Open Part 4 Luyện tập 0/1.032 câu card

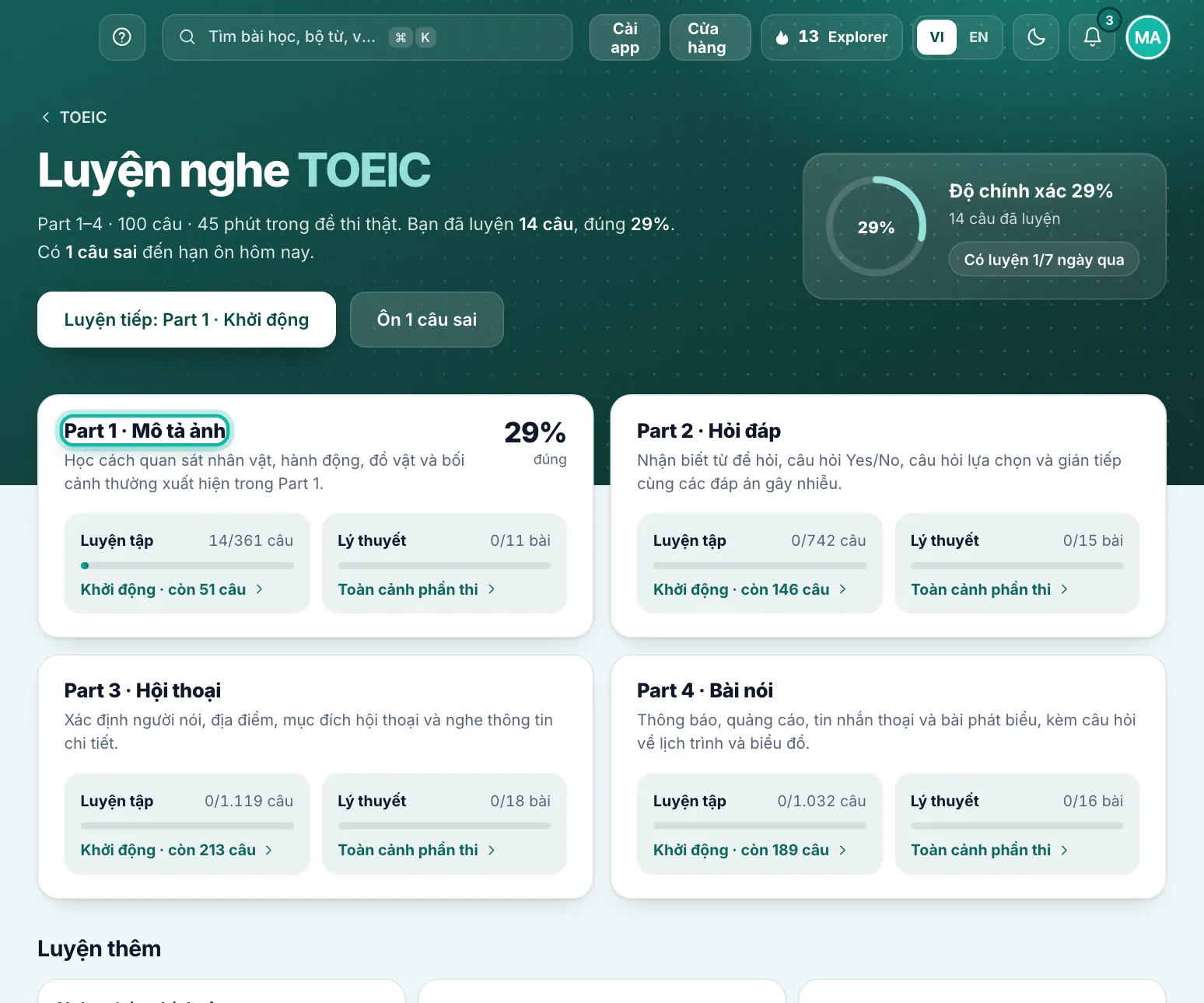point(760,824)
